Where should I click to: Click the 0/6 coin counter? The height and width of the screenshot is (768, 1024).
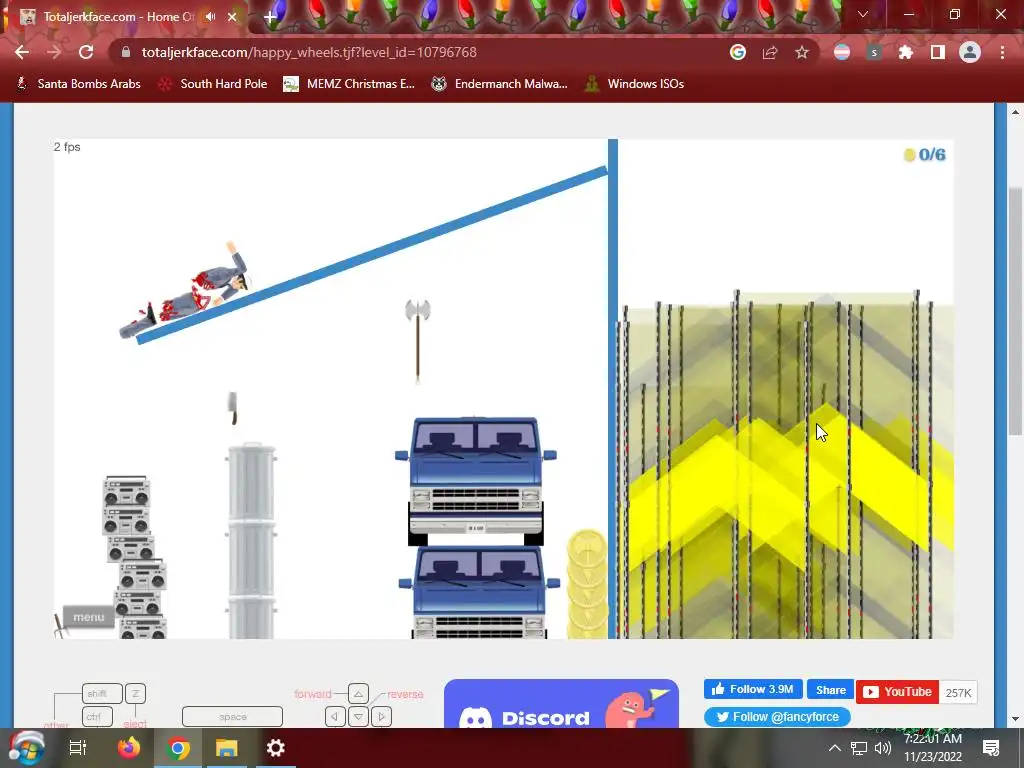pos(925,155)
